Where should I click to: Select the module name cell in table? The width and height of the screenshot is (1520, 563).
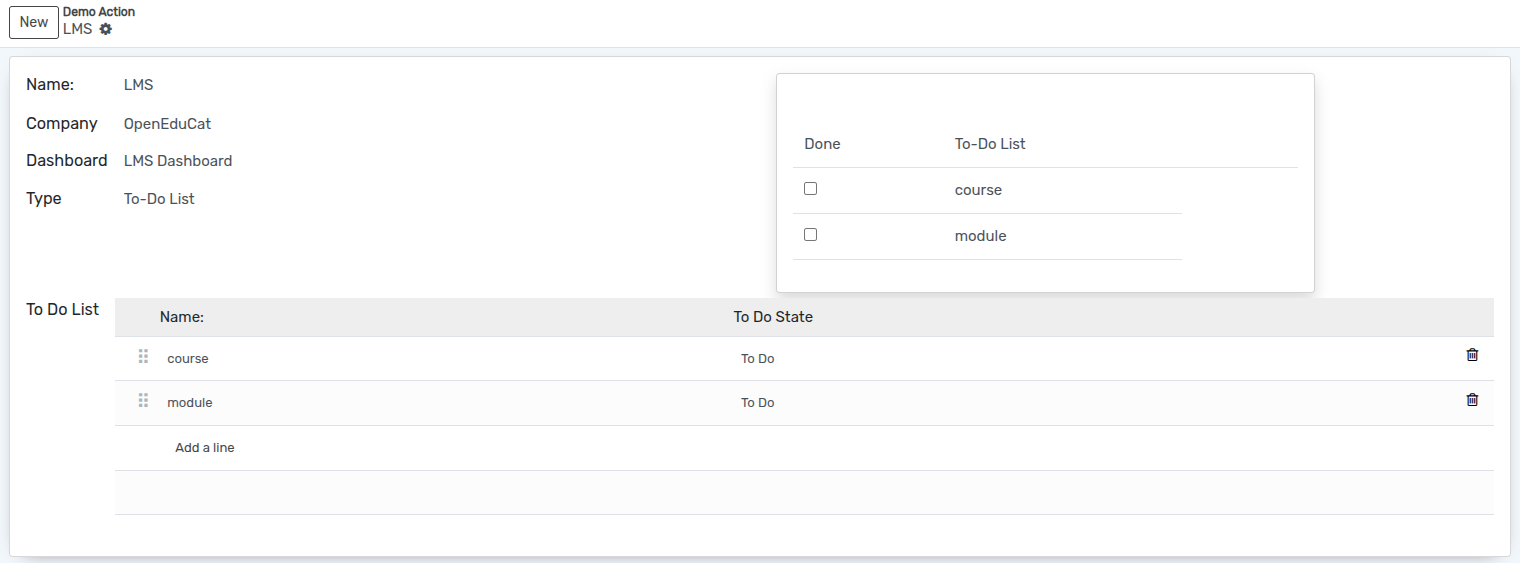click(x=190, y=403)
